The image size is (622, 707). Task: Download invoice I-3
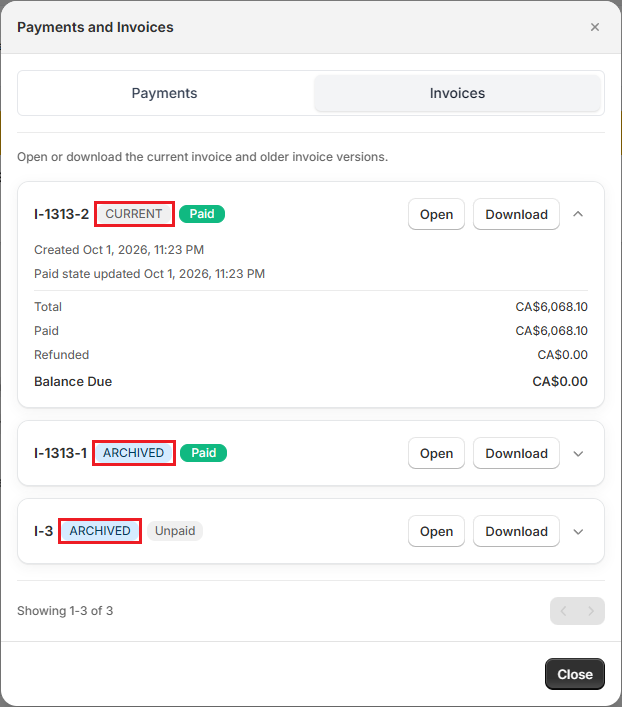516,531
